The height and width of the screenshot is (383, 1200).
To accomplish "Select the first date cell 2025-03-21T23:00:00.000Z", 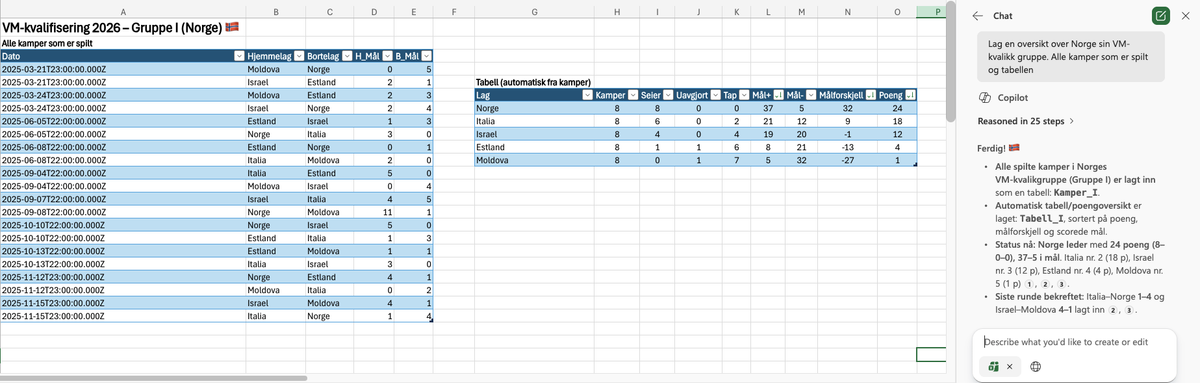I will pos(123,69).
